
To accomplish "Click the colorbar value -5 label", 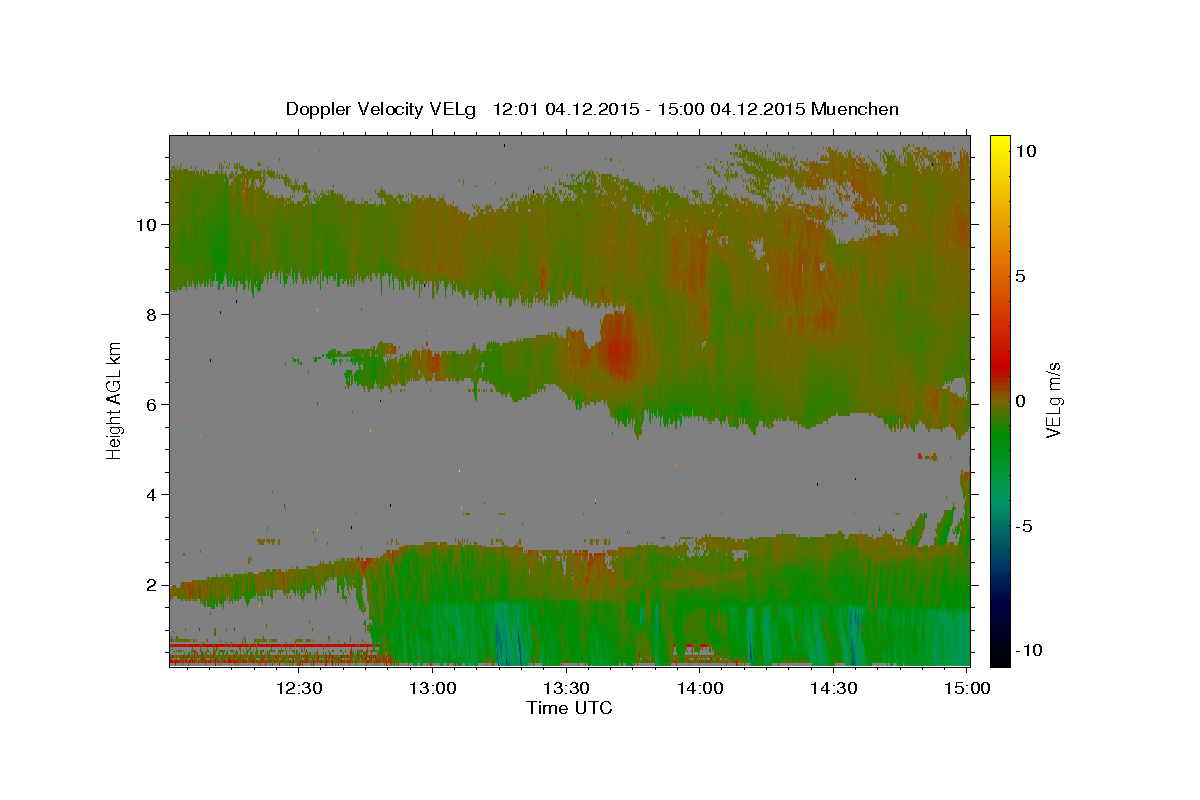I will [x=1024, y=526].
